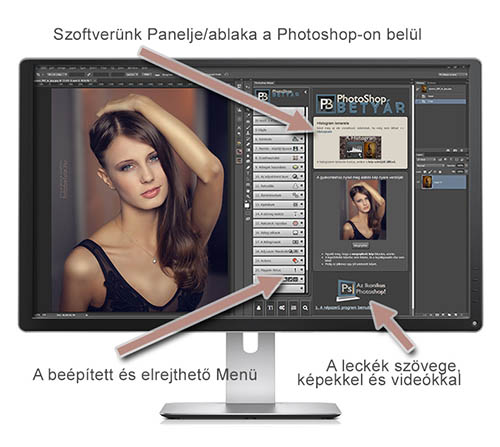
Task: Click the person icon in panel footer
Action: 259,308
